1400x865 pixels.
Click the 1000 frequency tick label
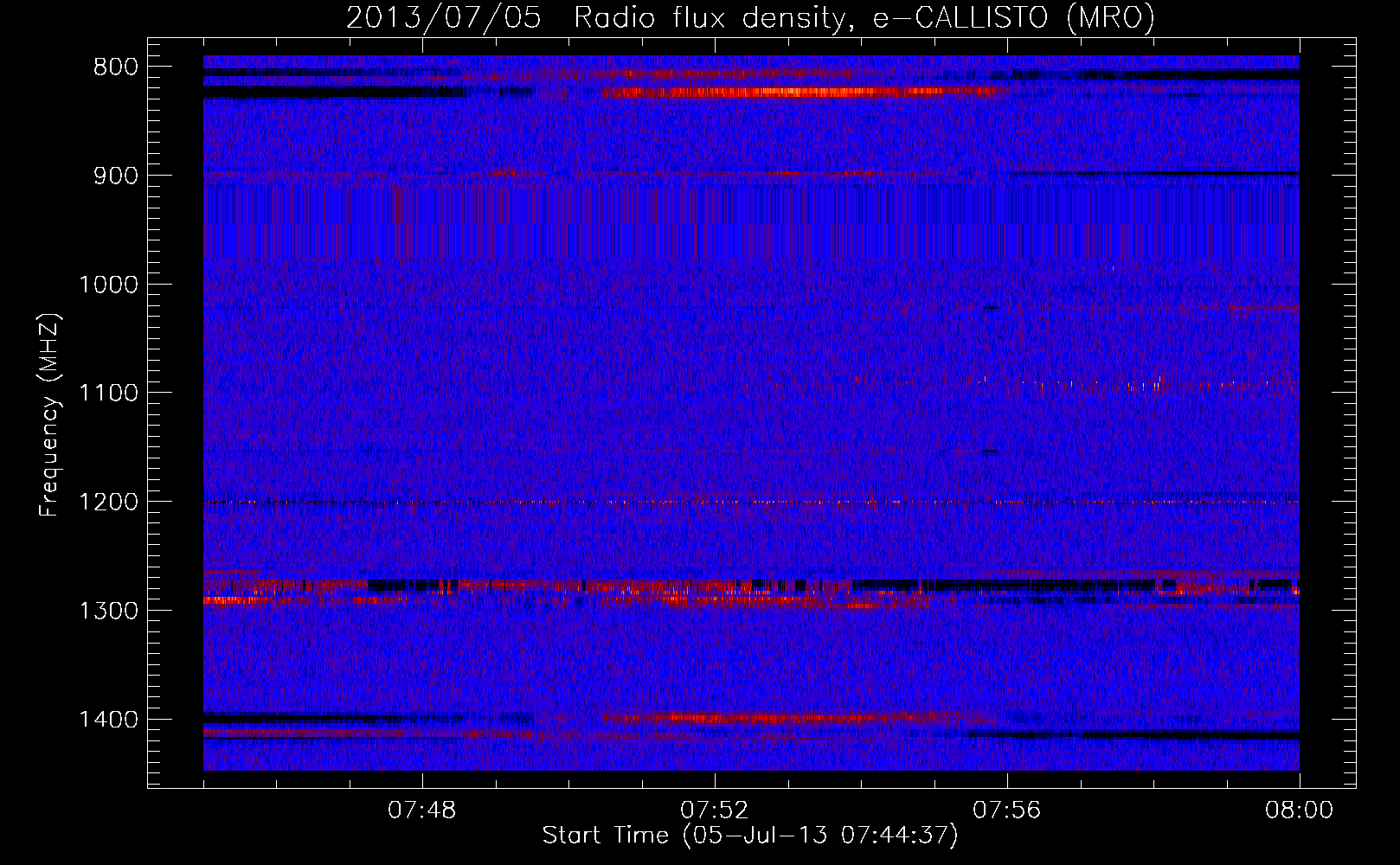(x=108, y=285)
